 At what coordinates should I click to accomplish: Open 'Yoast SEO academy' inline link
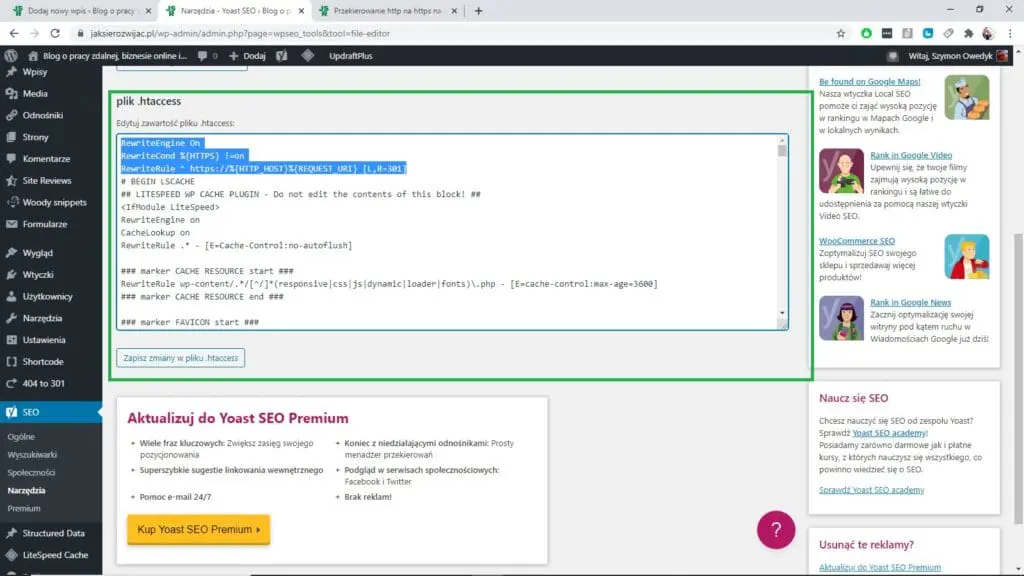889,433
